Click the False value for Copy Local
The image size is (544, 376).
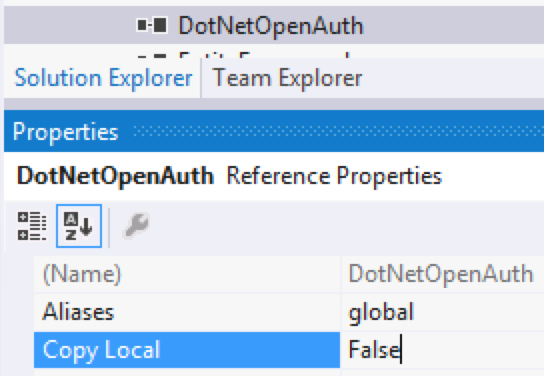click(x=443, y=350)
